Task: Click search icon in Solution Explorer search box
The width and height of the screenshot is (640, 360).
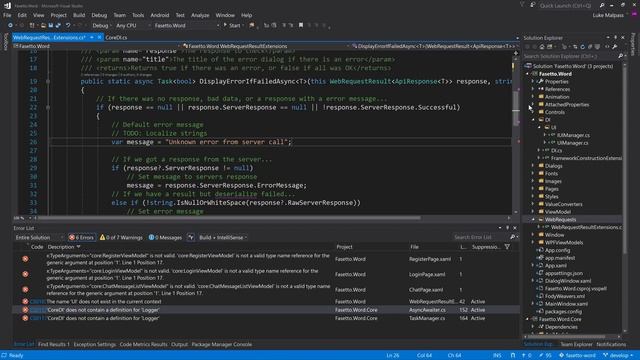Action: click(x=620, y=56)
